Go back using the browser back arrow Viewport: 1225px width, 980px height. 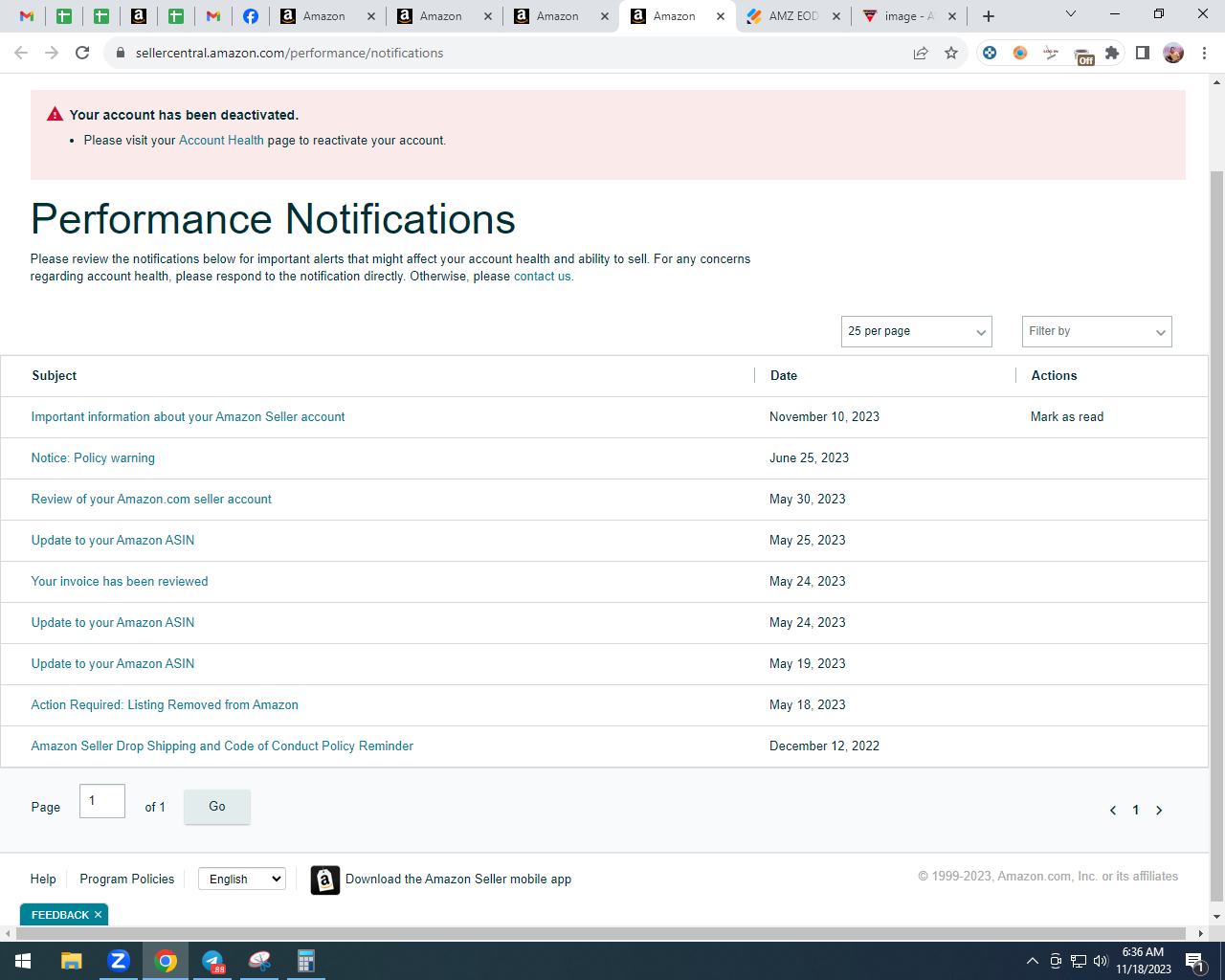coord(21,53)
